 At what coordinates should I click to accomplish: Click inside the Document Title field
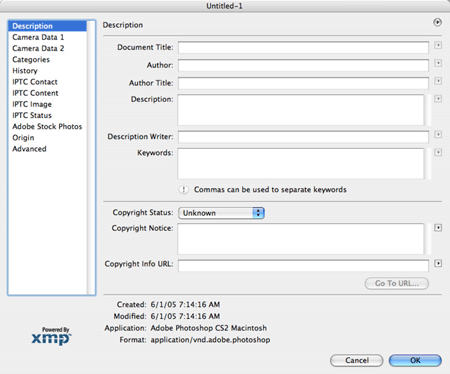tap(303, 48)
